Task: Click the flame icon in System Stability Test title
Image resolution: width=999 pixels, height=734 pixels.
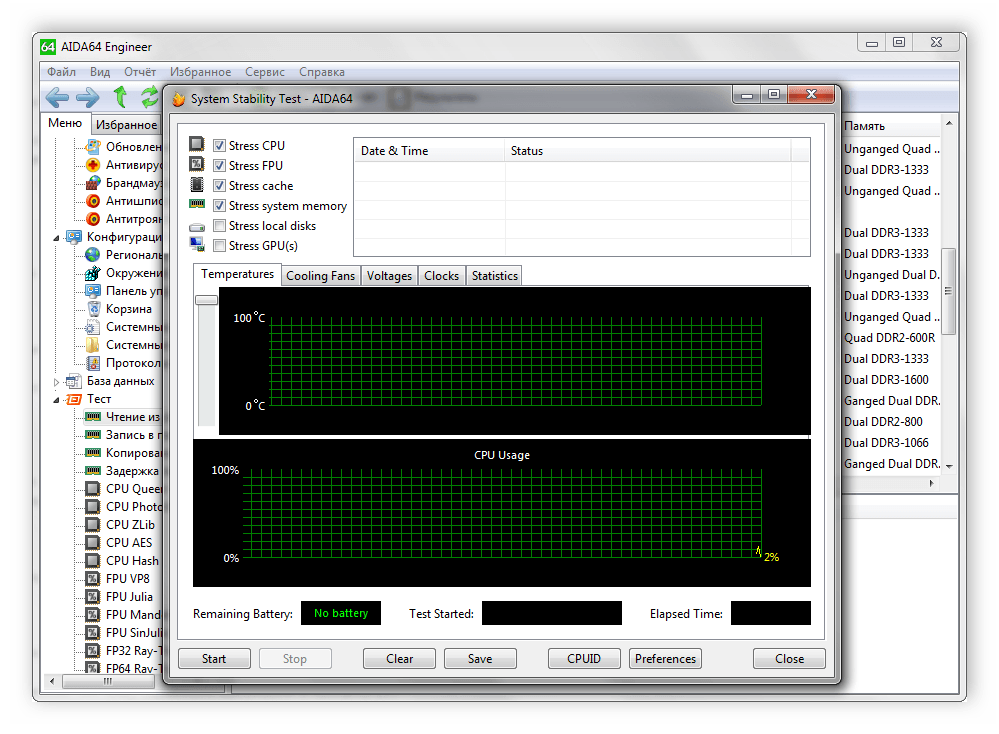Action: click(x=178, y=99)
